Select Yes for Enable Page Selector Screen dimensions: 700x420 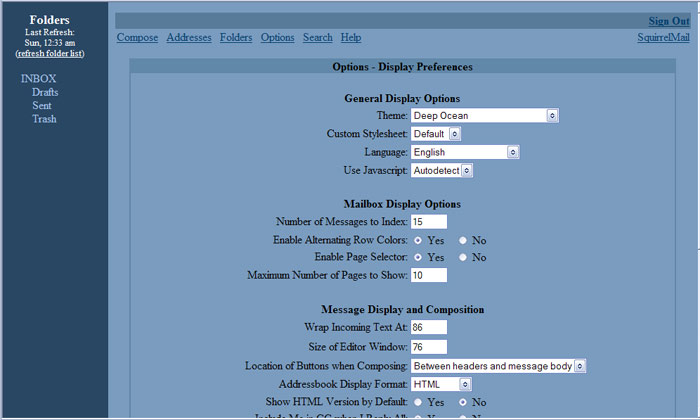tap(417, 257)
